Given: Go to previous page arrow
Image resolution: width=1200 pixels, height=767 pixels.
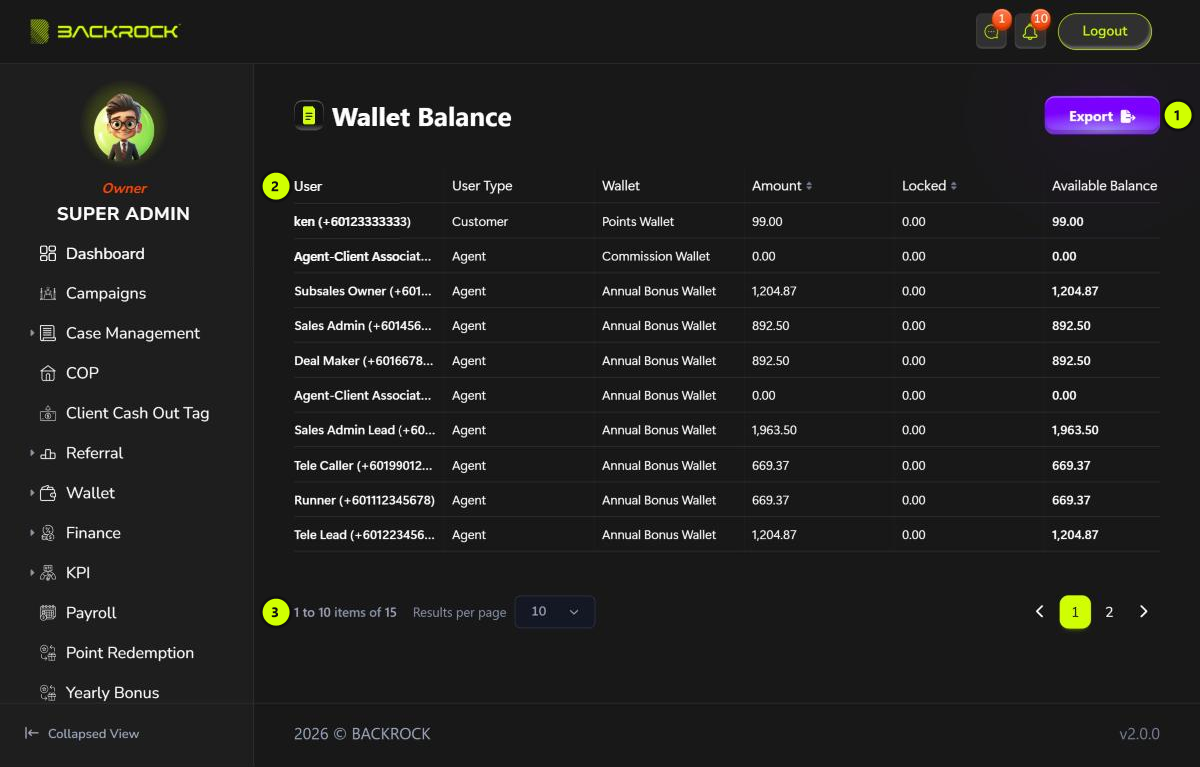Looking at the screenshot, I should [1040, 612].
